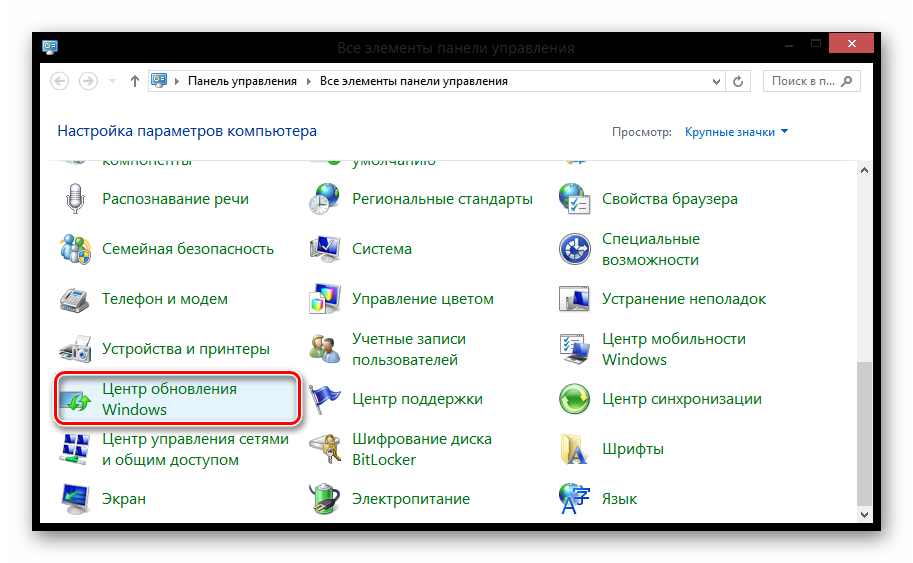Click the vertical scrollbar down arrow
Image resolution: width=913 pixels, height=563 pixels.
(866, 512)
